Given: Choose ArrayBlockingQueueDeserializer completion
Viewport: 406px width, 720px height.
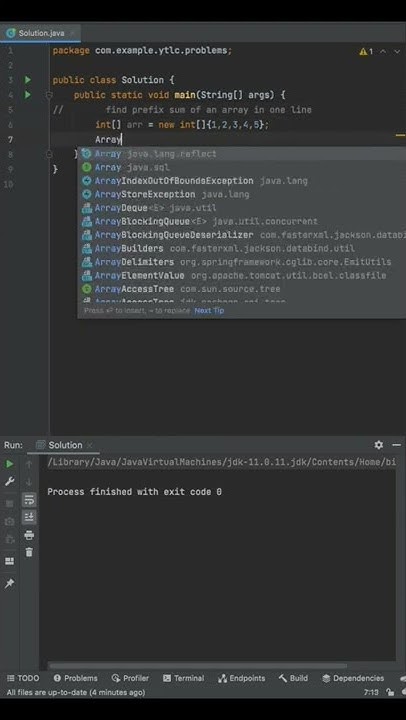Looking at the screenshot, I should point(242,235).
